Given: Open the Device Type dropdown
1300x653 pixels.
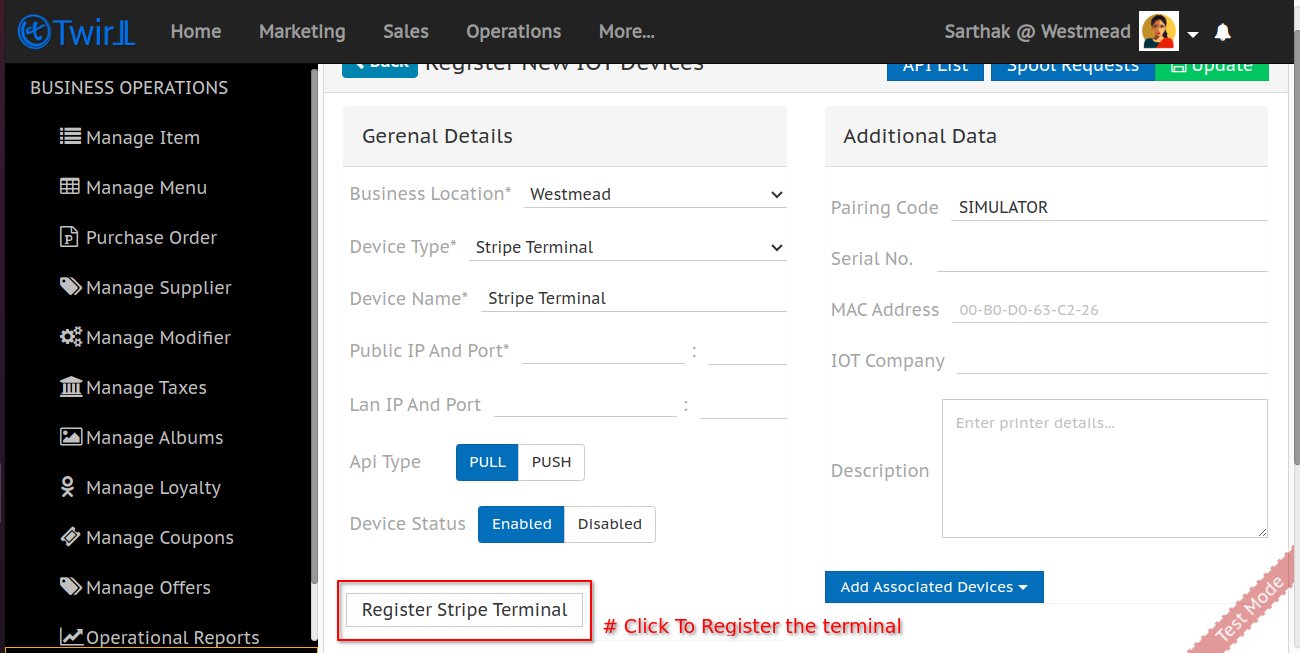Looking at the screenshot, I should [x=627, y=247].
